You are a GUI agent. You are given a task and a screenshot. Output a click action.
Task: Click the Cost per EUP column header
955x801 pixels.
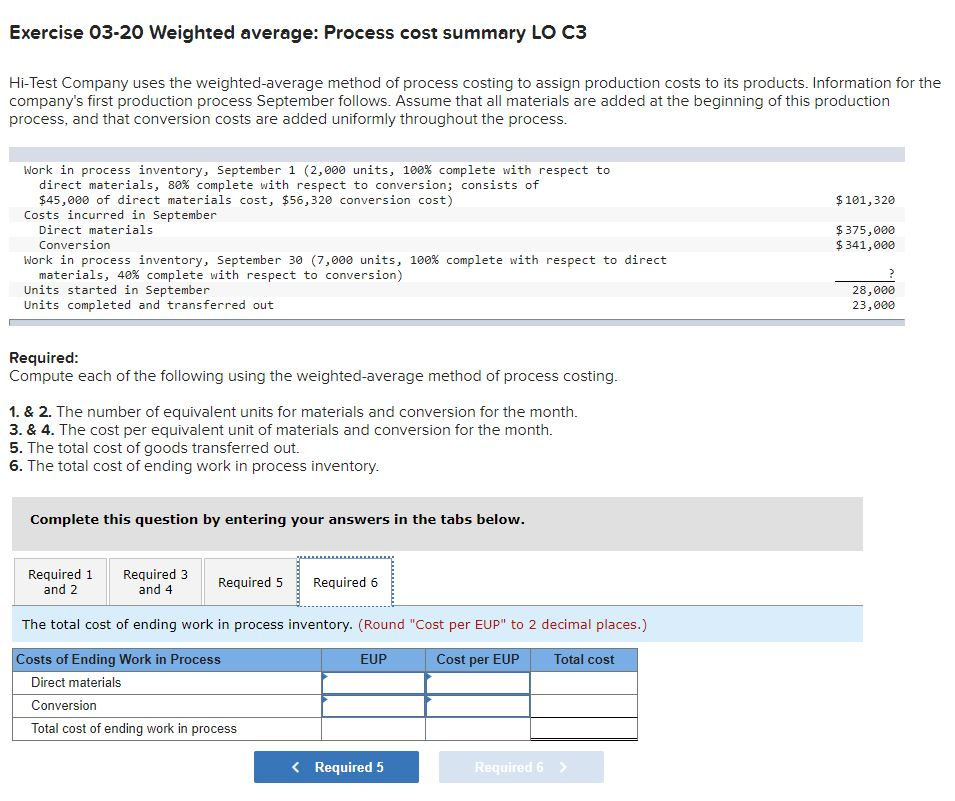click(476, 660)
